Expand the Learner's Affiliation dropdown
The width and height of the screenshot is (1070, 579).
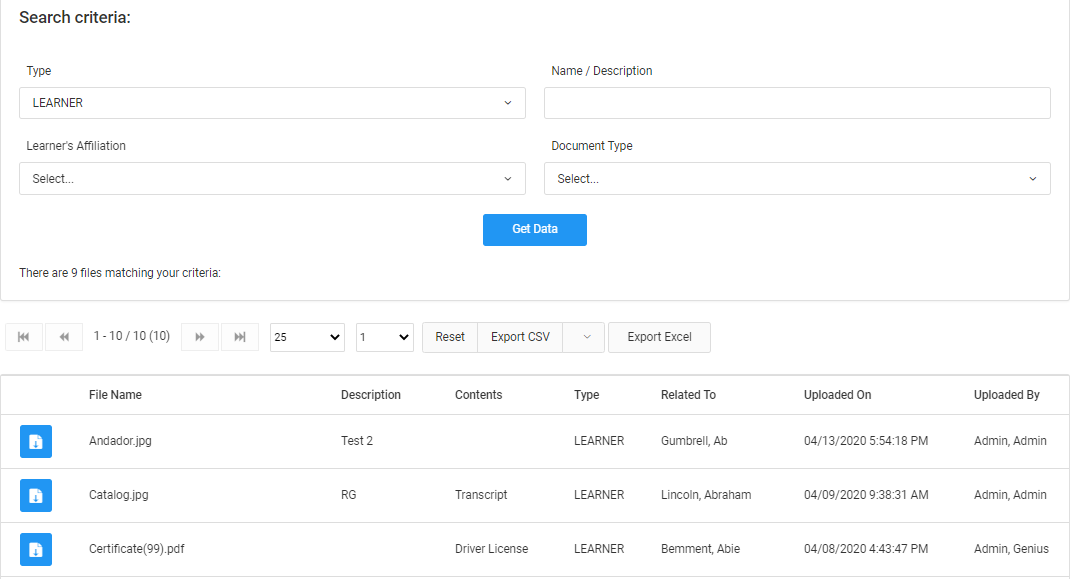click(272, 179)
